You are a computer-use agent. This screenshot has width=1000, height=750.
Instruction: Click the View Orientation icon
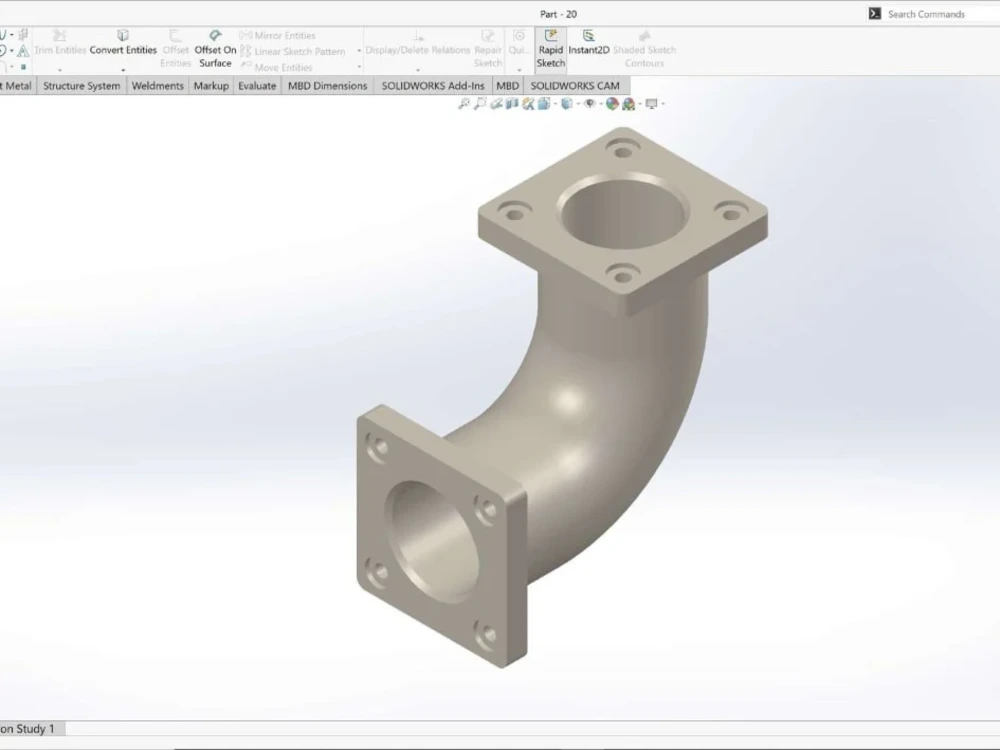(543, 103)
